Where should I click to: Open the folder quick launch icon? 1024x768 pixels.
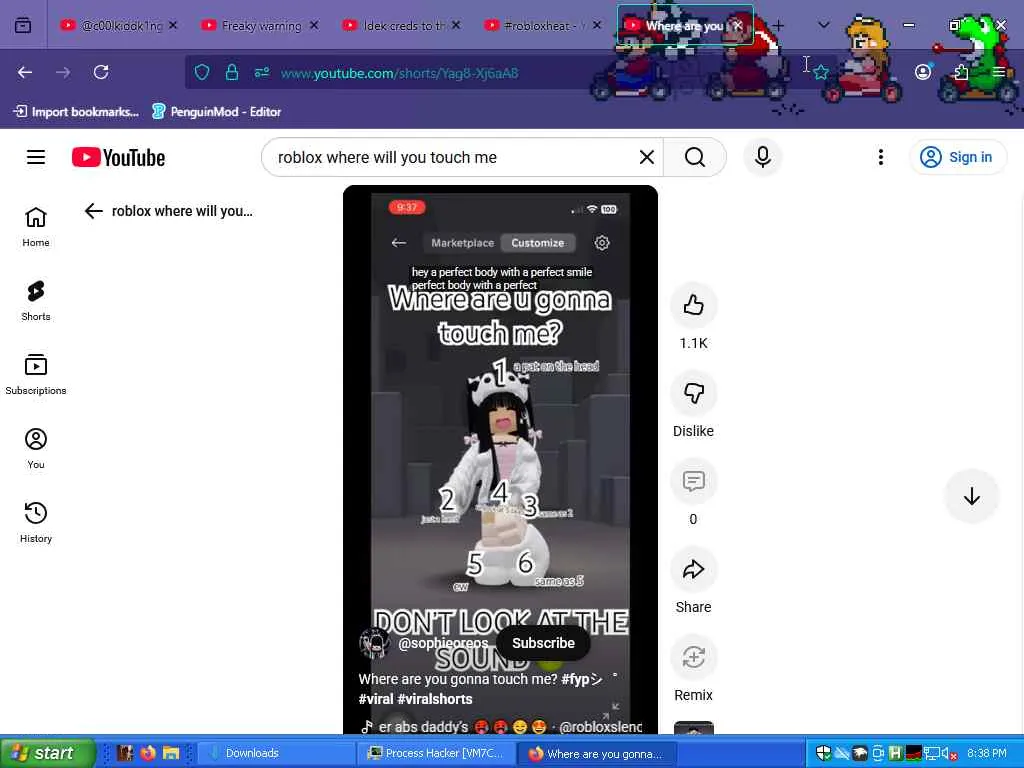[x=171, y=753]
